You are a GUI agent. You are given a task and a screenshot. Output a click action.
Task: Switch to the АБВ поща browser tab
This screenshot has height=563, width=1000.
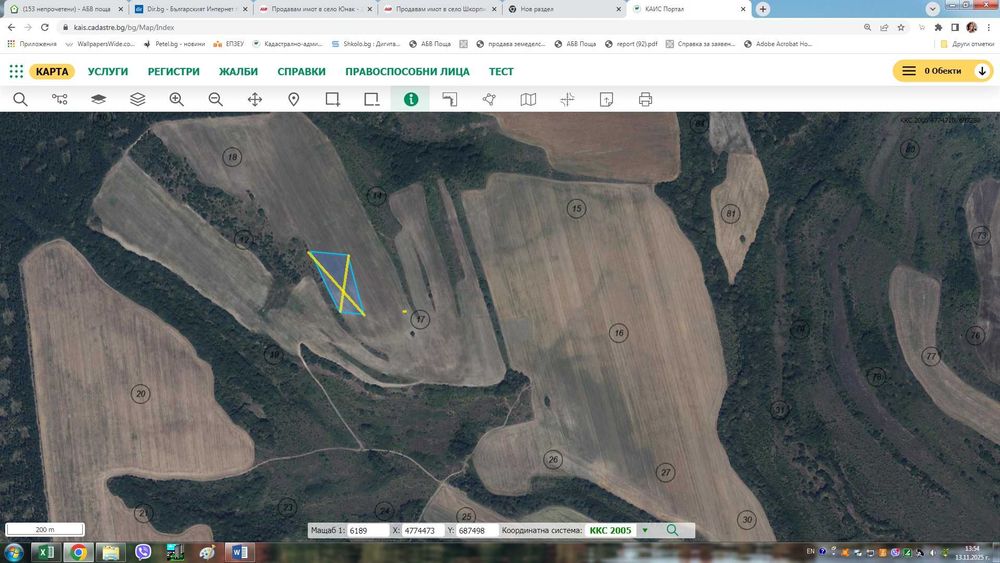tap(66, 9)
